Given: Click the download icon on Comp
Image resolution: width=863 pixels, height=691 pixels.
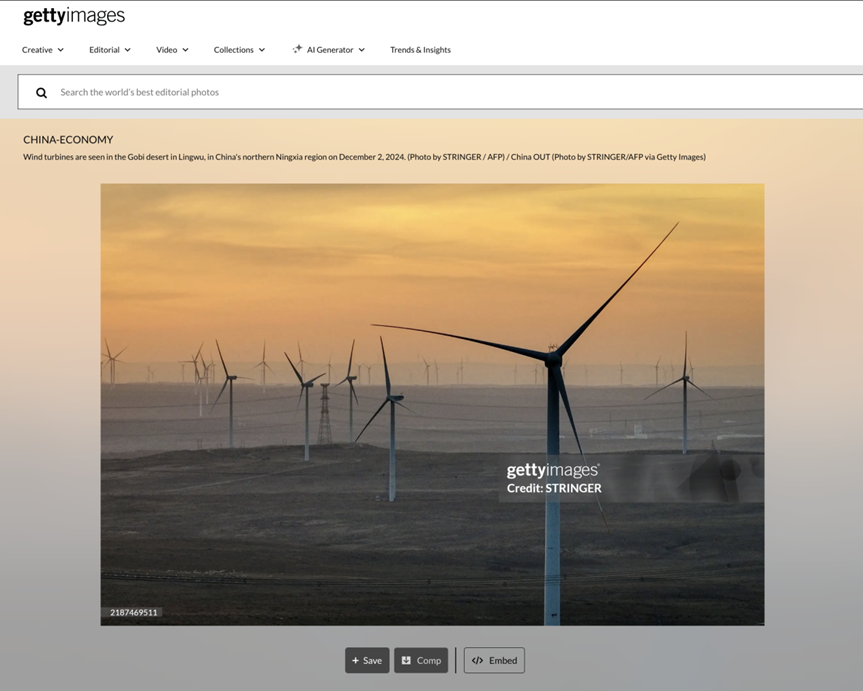Looking at the screenshot, I should pos(406,661).
